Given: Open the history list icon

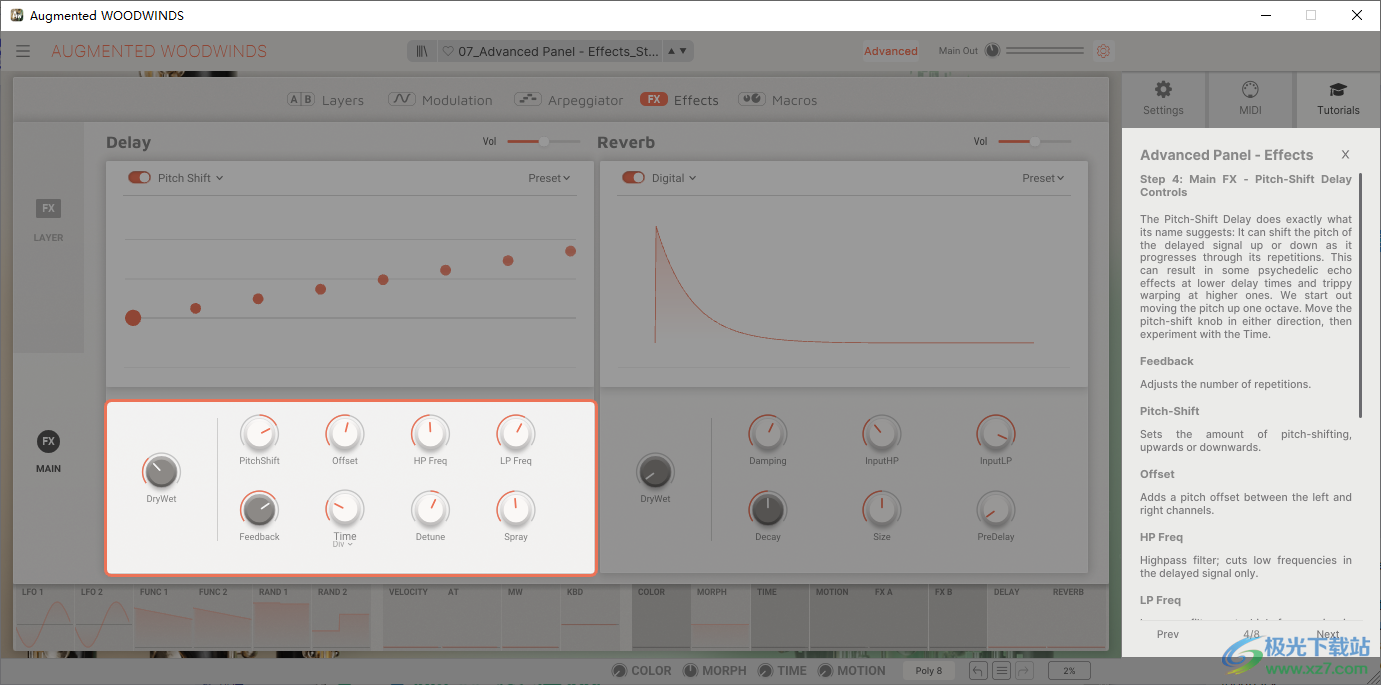Looking at the screenshot, I should (1000, 670).
